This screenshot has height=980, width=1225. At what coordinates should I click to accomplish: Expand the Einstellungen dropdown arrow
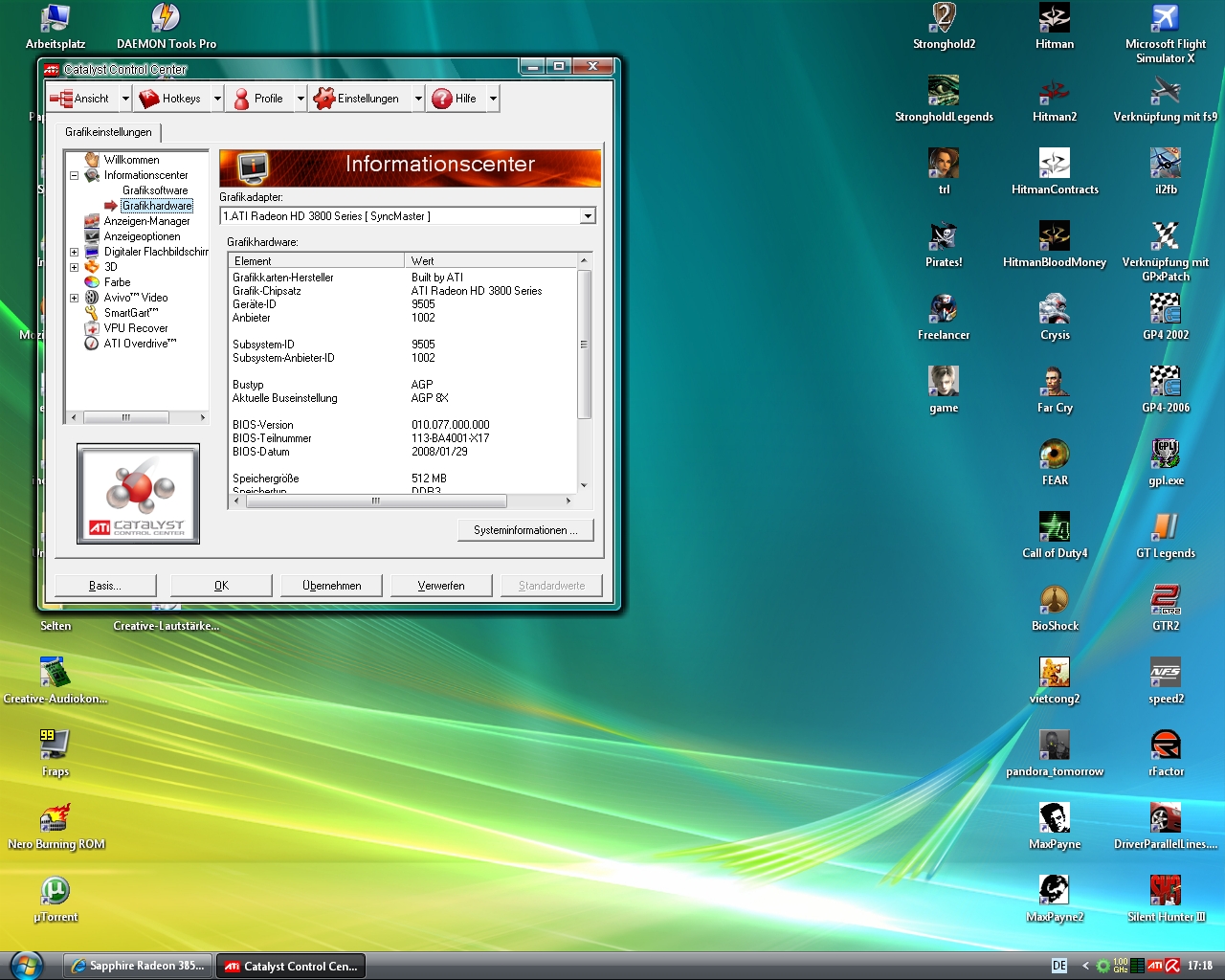click(418, 99)
